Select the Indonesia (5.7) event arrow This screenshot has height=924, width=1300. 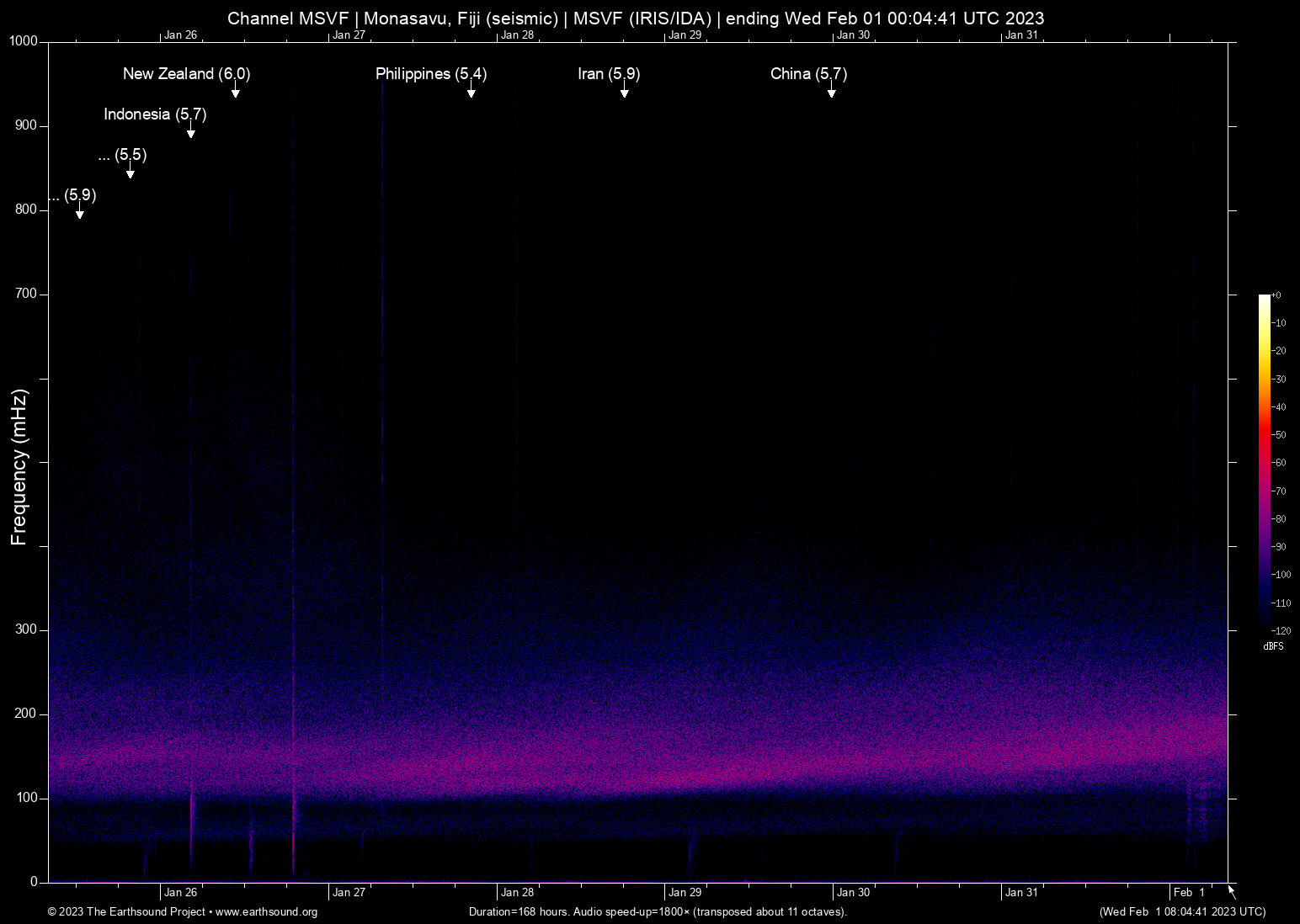click(189, 130)
